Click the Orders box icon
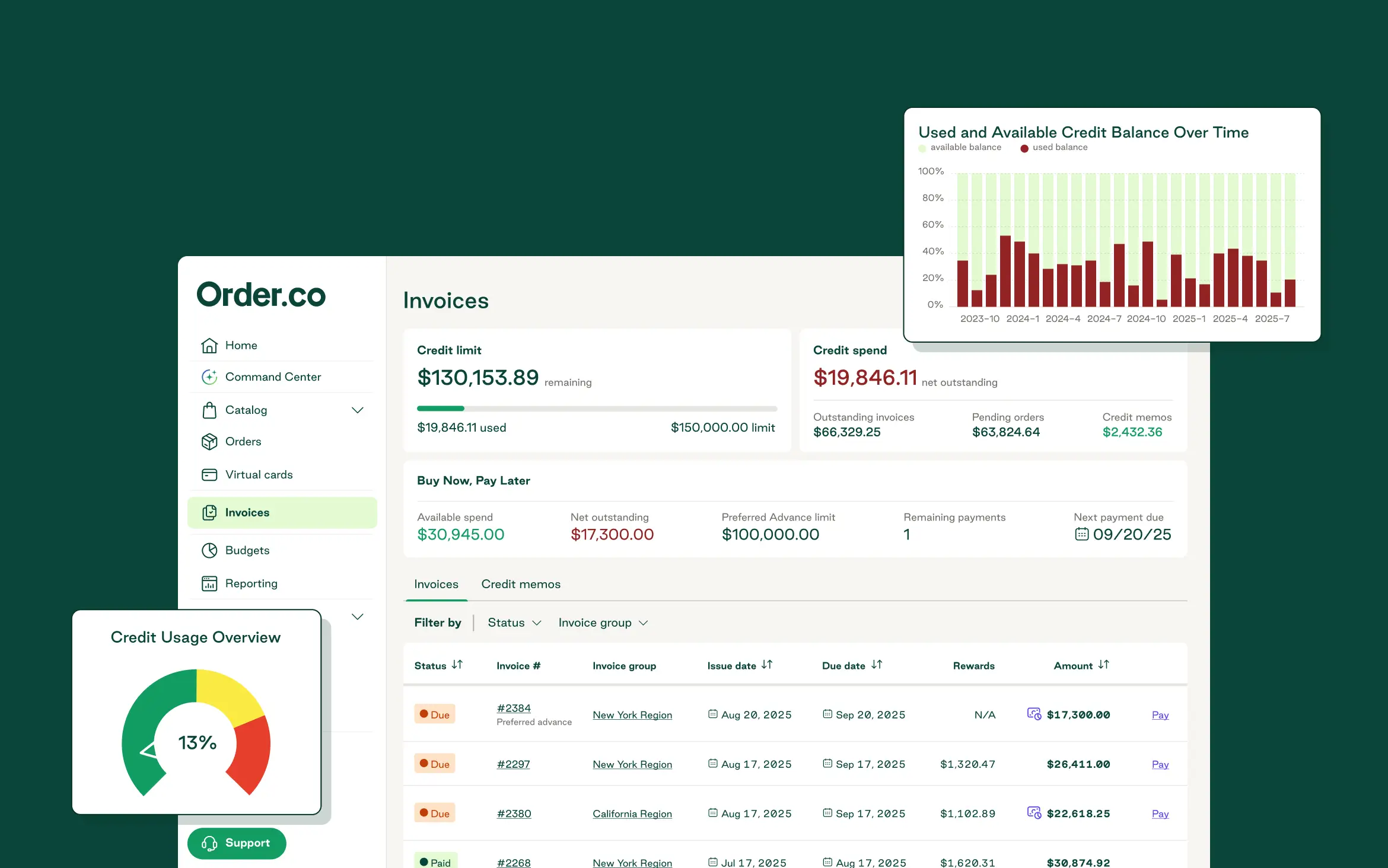Image resolution: width=1388 pixels, height=868 pixels. click(209, 442)
